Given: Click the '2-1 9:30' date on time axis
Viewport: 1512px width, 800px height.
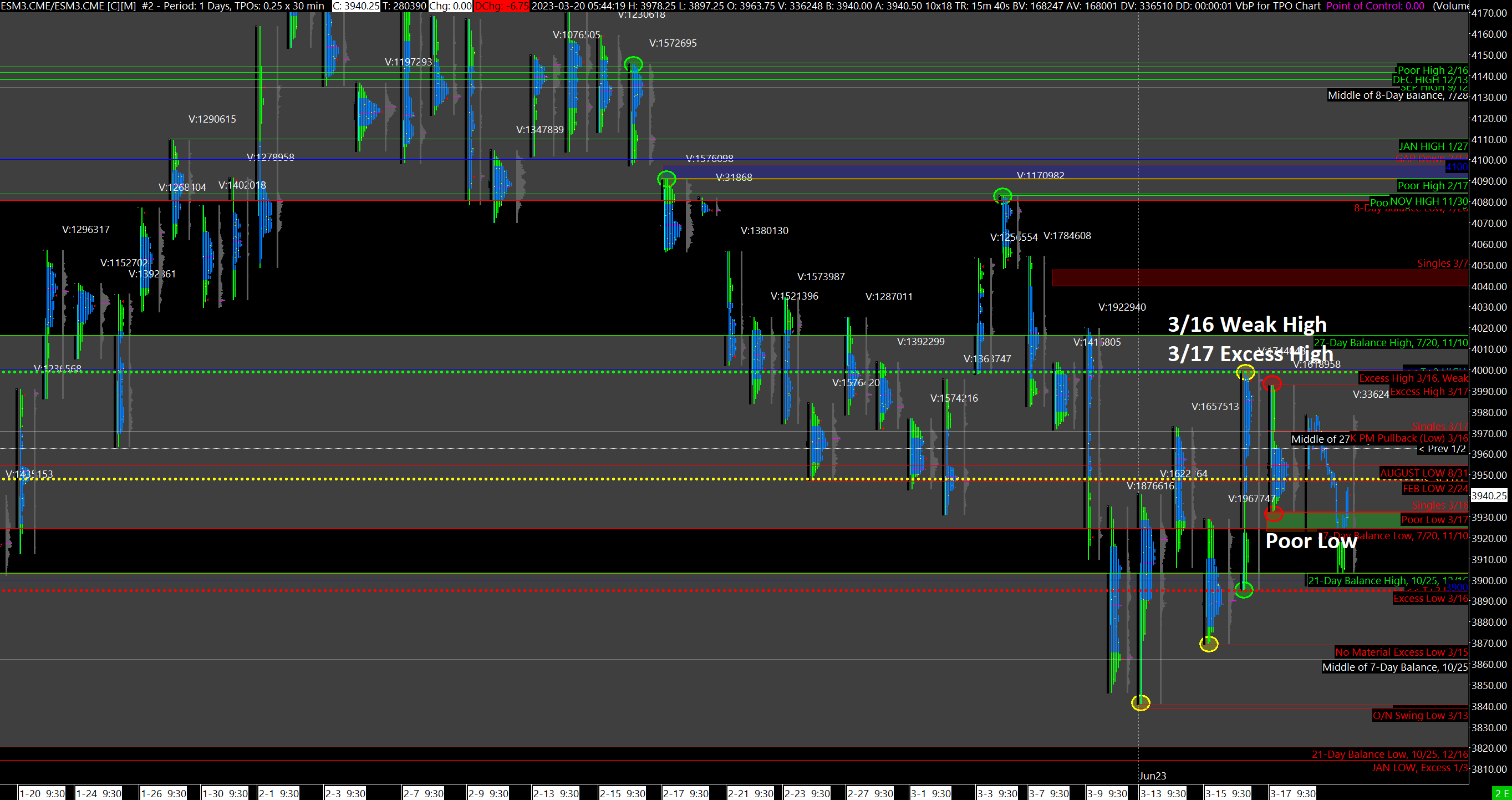Looking at the screenshot, I should pos(279,793).
